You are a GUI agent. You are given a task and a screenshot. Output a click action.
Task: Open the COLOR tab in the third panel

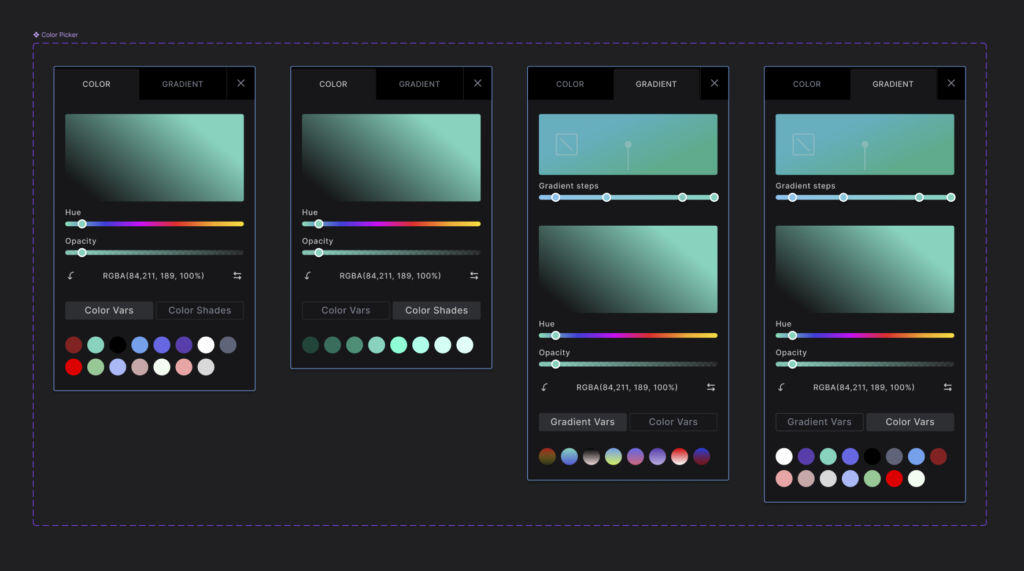click(570, 84)
